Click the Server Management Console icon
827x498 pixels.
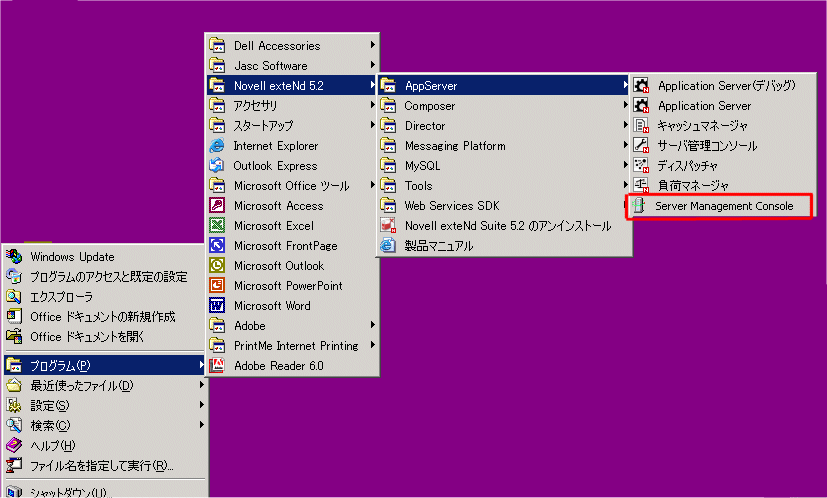639,206
